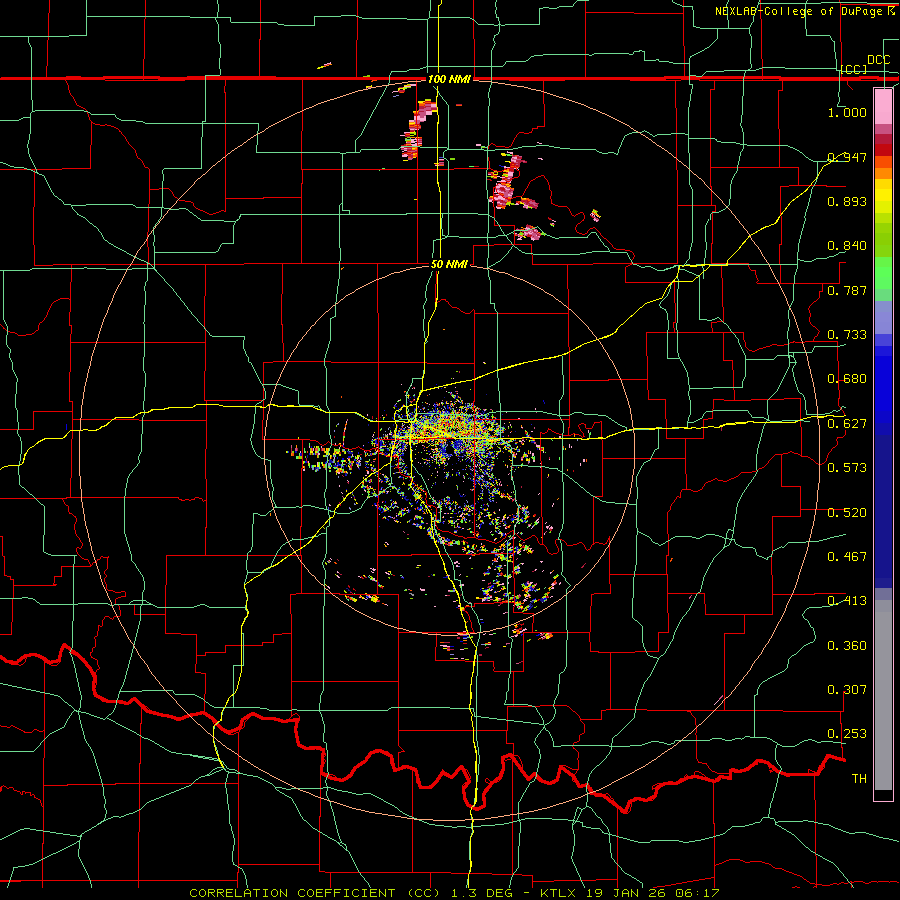Screen dimensions: 900x900
Task: Select the DCC label above the scale
Action: pyautogui.click(x=878, y=59)
